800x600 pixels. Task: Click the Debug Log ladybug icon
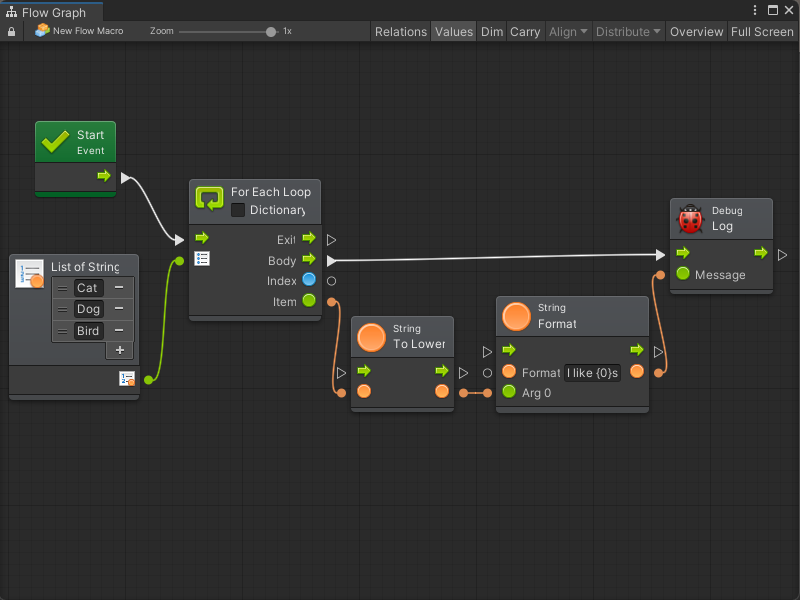coord(690,218)
